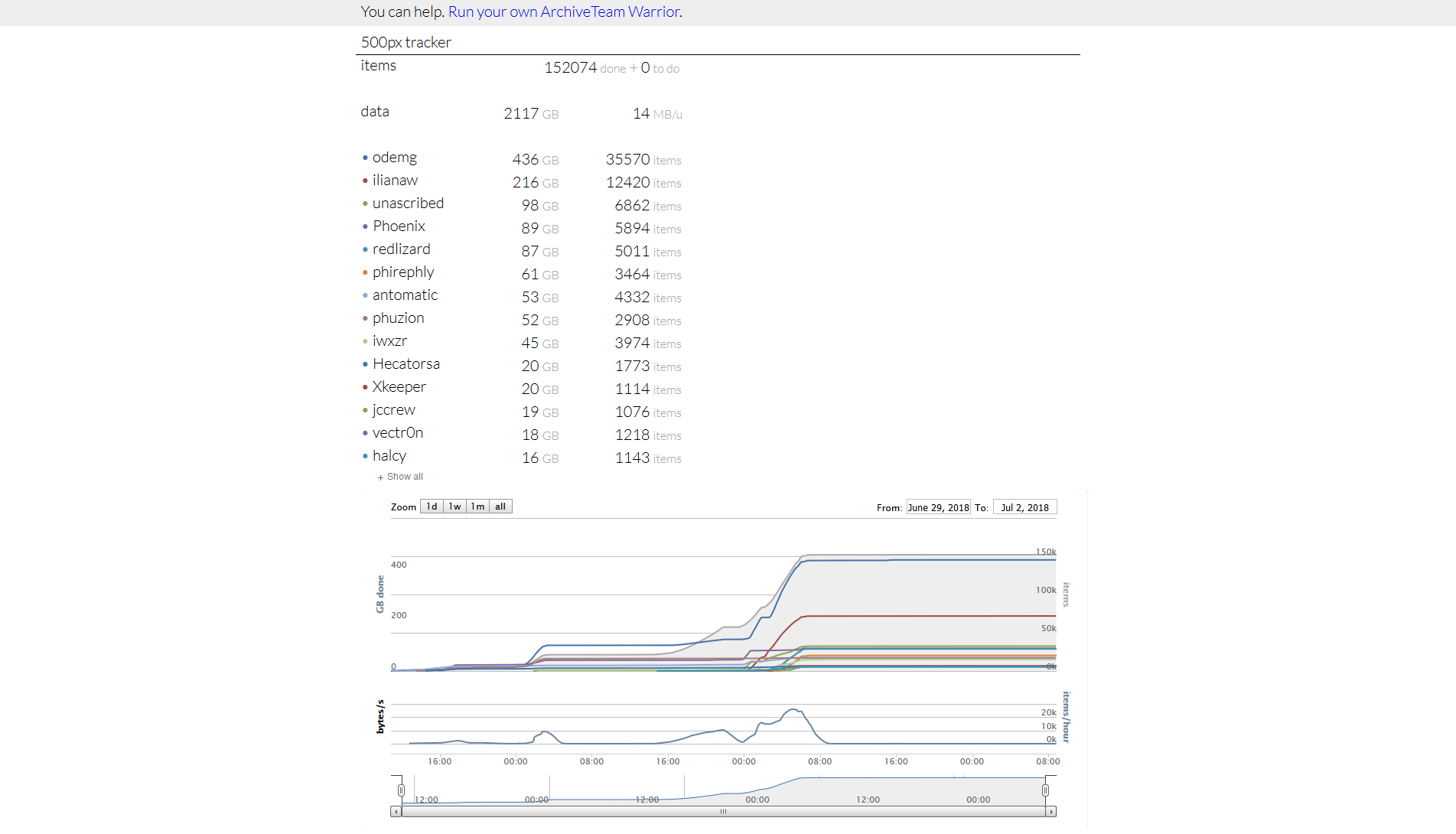Select the jccrew downloader name
This screenshot has height=834, width=1456.
393,410
